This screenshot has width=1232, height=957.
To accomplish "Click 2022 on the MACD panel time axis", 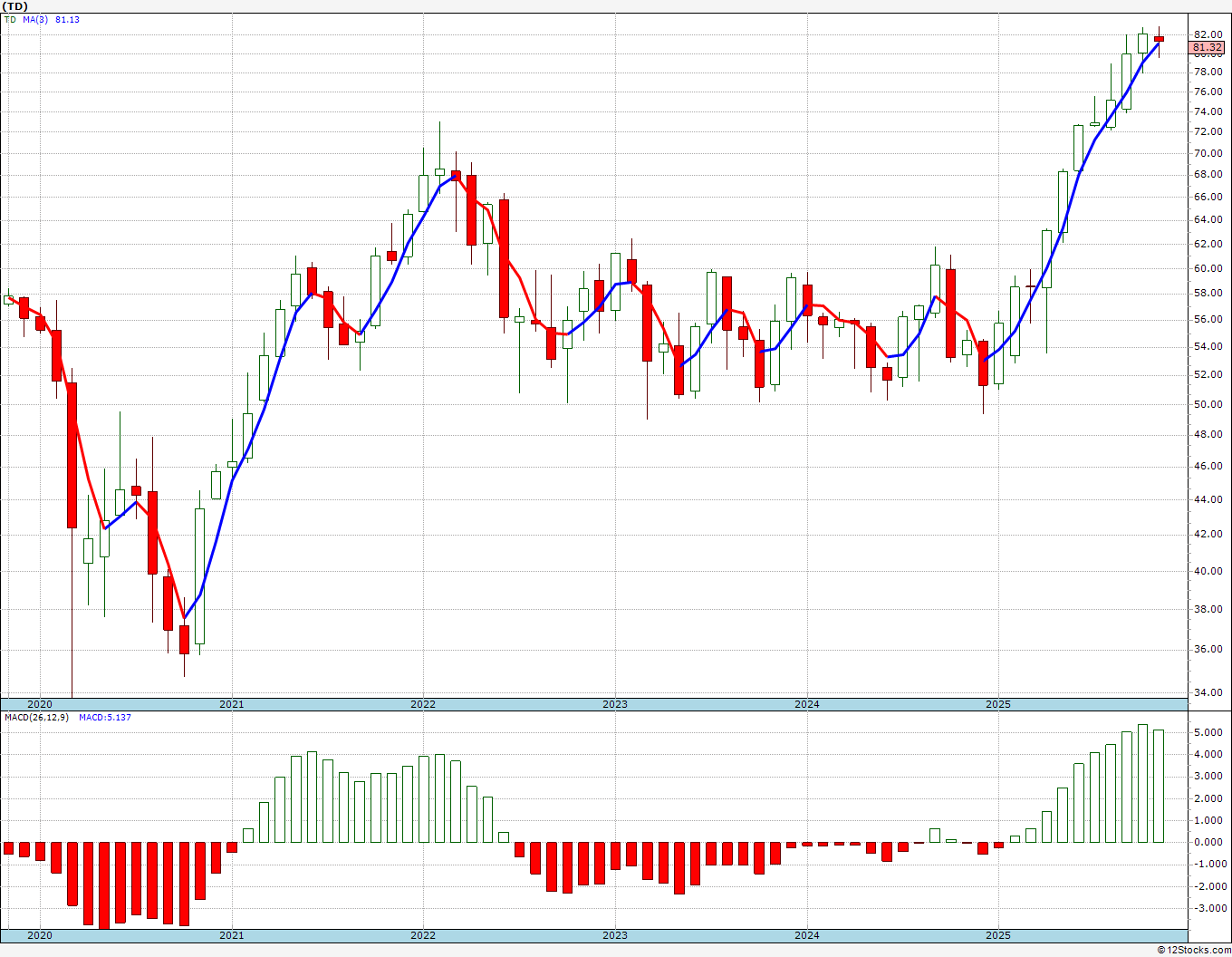I will tap(423, 935).
